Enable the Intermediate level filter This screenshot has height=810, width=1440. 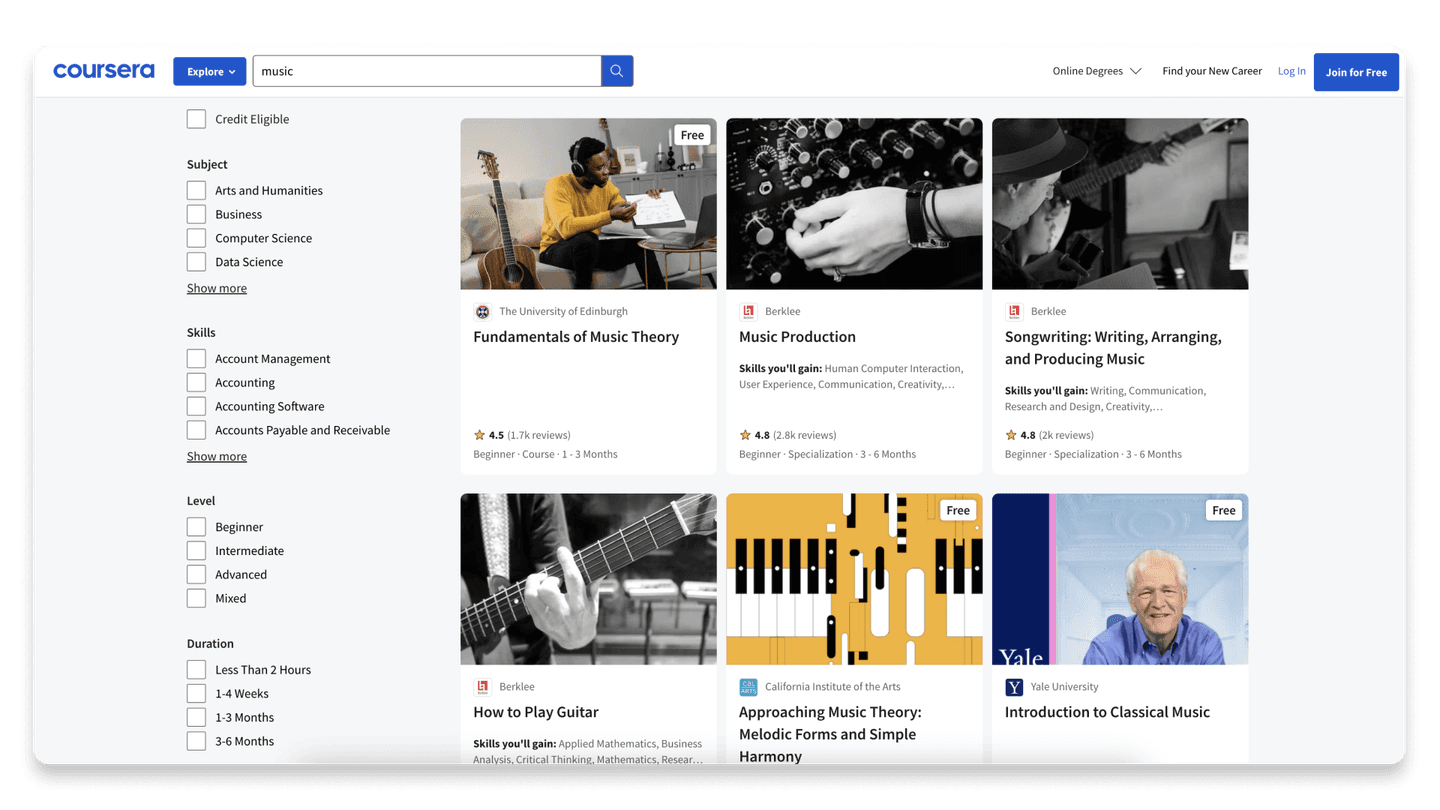(x=196, y=550)
